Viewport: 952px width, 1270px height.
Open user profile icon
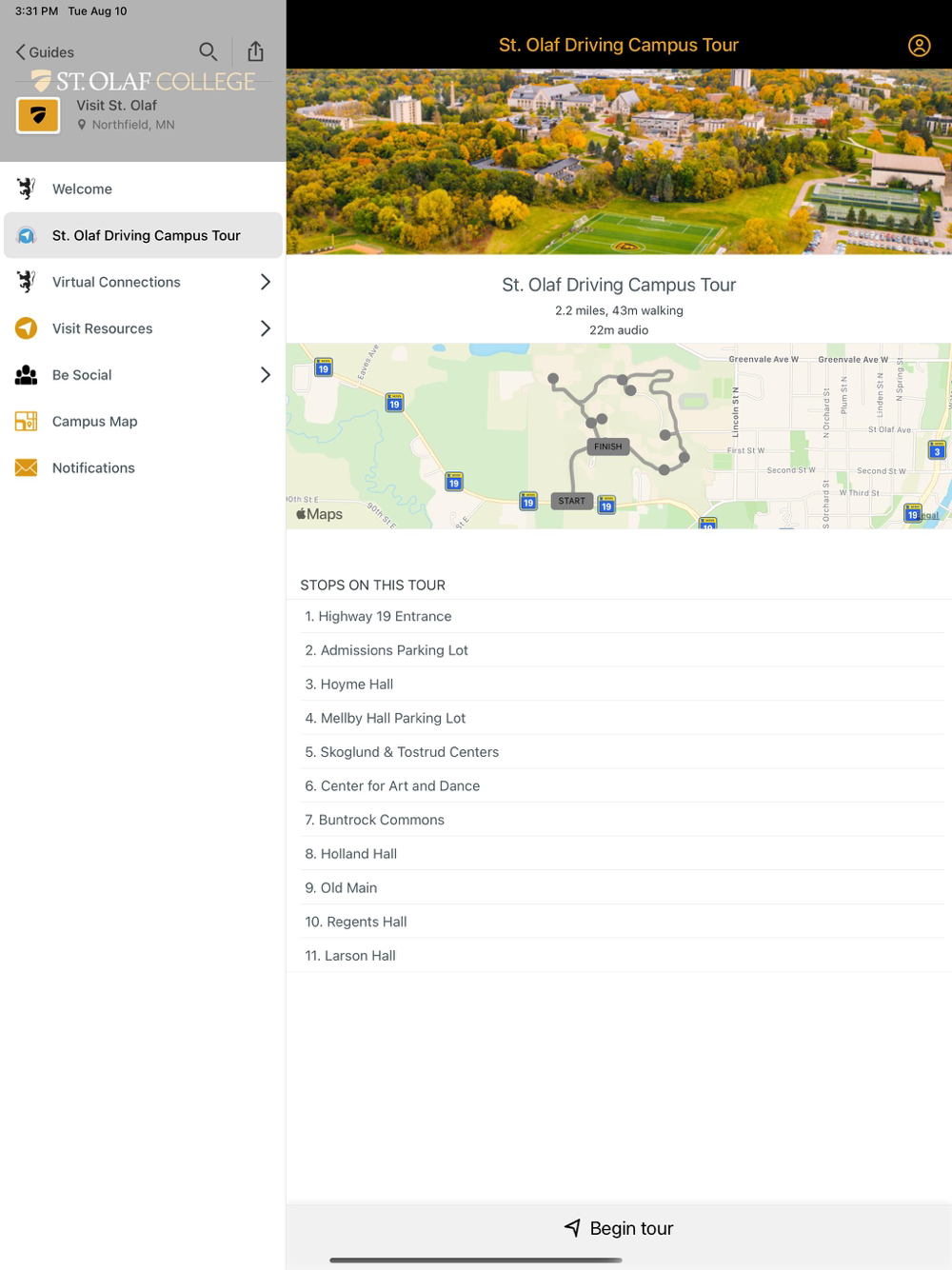[919, 46]
